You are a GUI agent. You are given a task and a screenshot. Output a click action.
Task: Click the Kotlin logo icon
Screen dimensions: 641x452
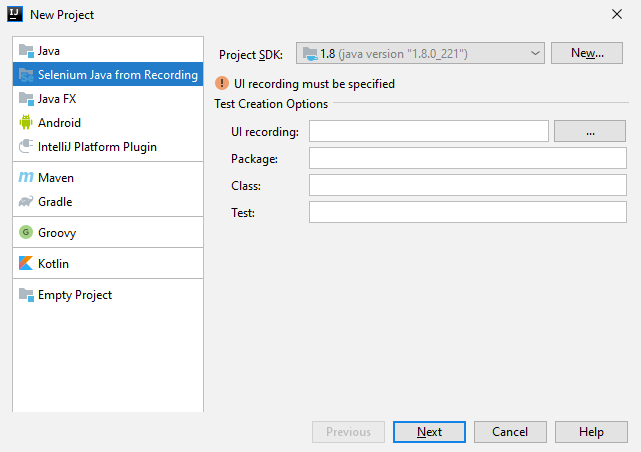pyautogui.click(x=26, y=263)
